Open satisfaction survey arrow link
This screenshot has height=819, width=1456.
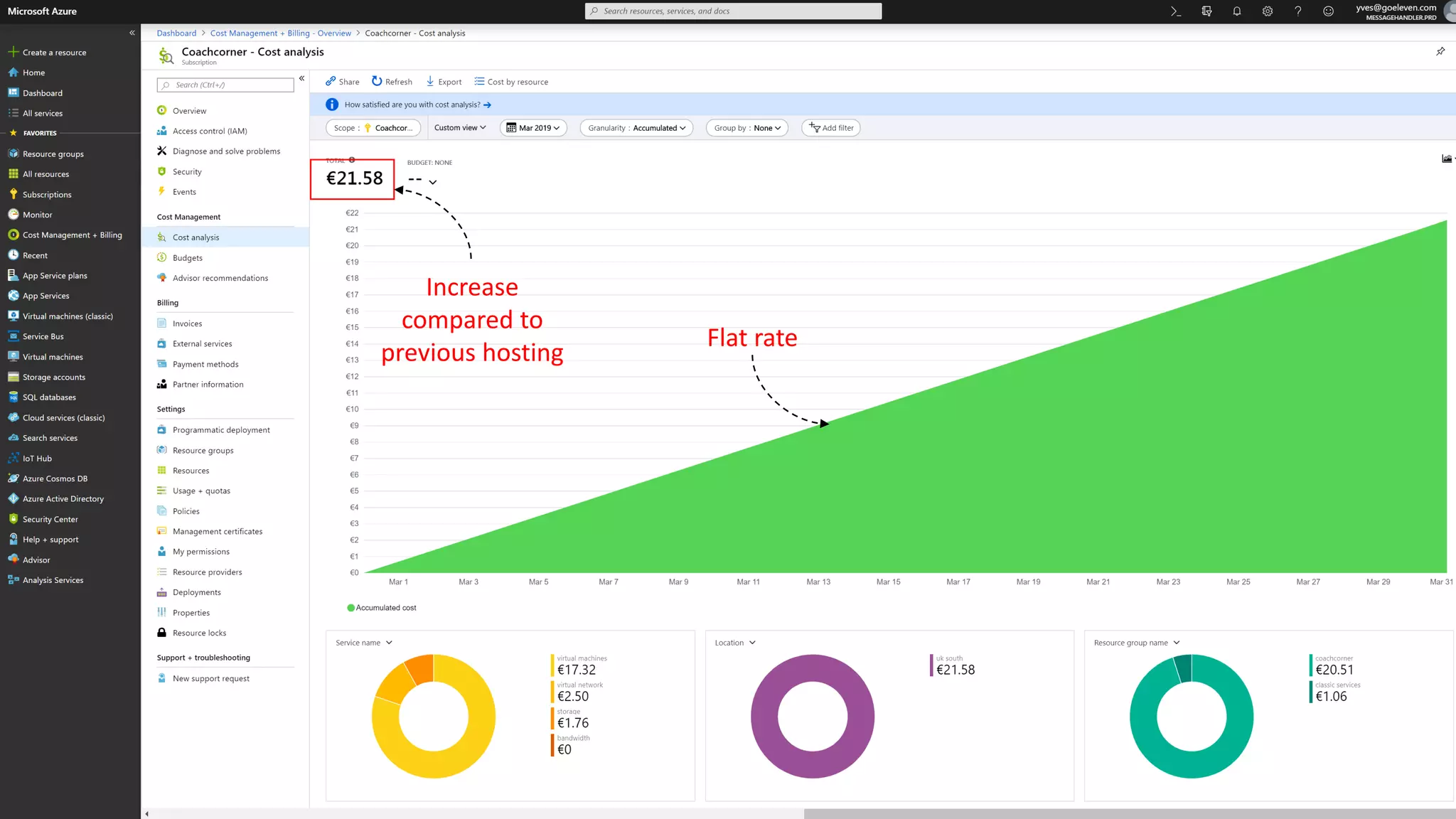click(x=487, y=105)
